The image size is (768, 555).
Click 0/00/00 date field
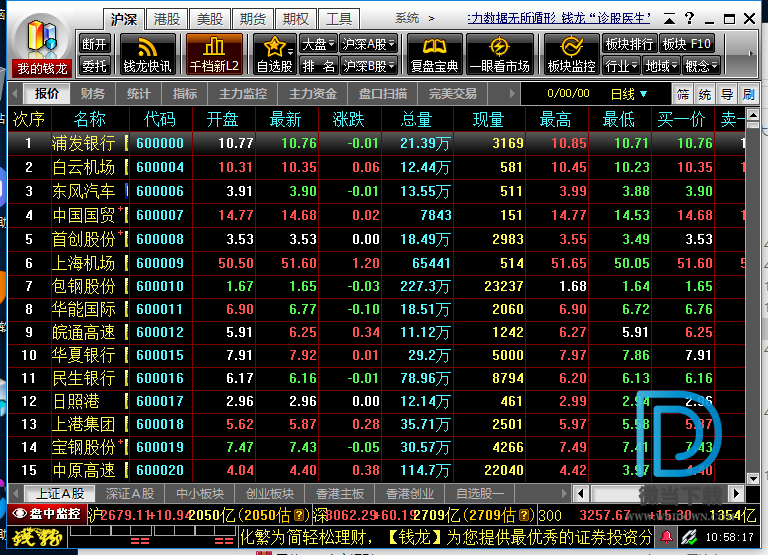[568, 94]
